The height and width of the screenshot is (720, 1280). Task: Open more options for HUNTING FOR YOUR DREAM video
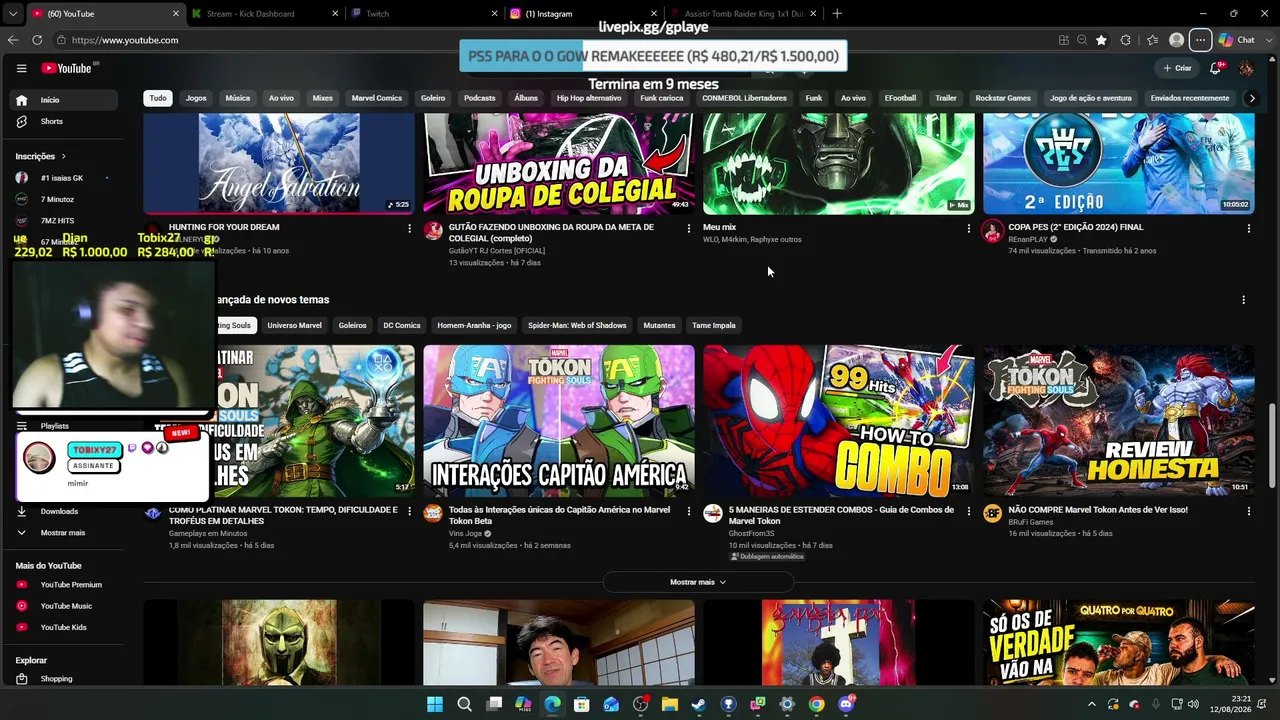click(409, 228)
